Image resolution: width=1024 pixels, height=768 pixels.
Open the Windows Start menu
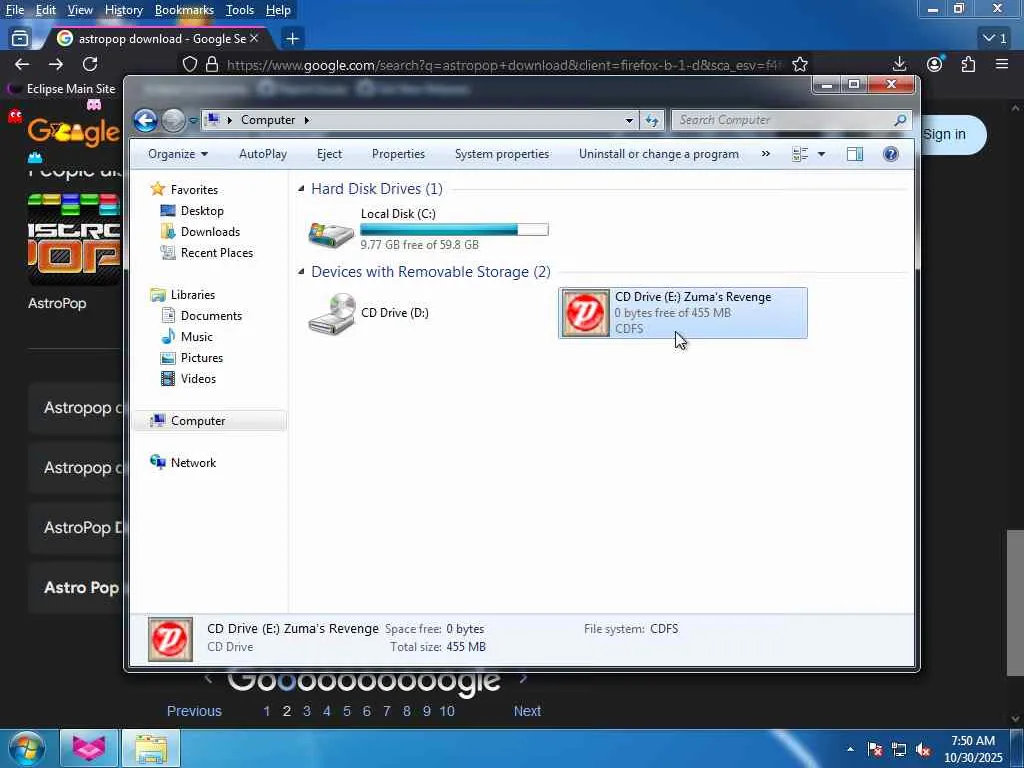click(26, 748)
